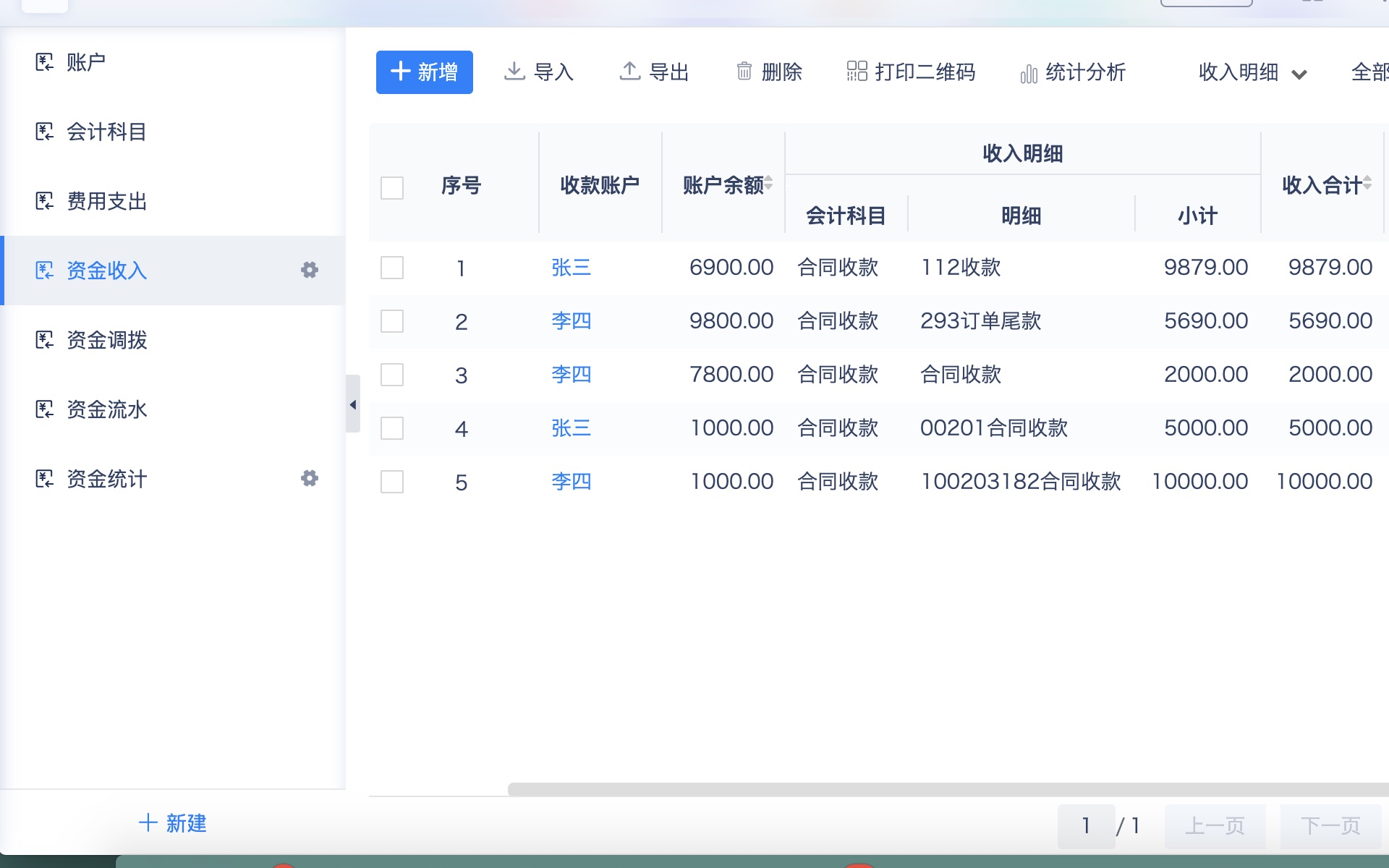Click the 全部 filter at toolbar right

(x=1369, y=72)
